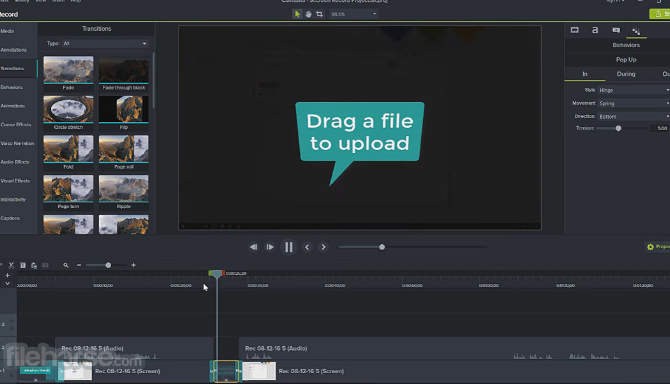Click the Copy icon in timeline toolbar
Image resolution: width=670 pixels, height=384 pixels.
tap(23, 265)
